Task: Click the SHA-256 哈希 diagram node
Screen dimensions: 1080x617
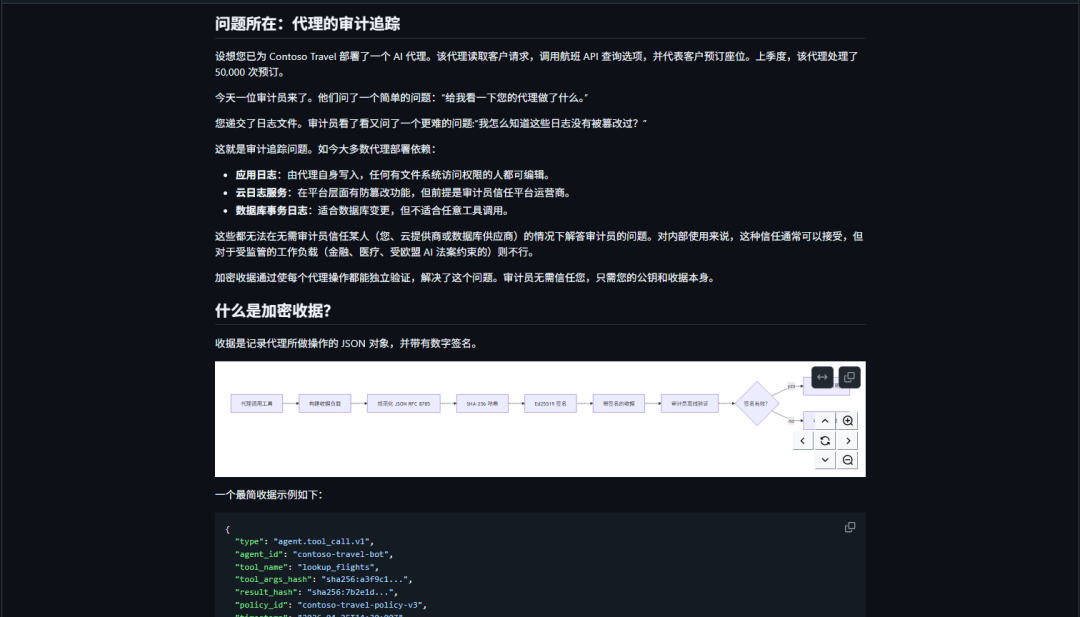Action: [x=482, y=404]
